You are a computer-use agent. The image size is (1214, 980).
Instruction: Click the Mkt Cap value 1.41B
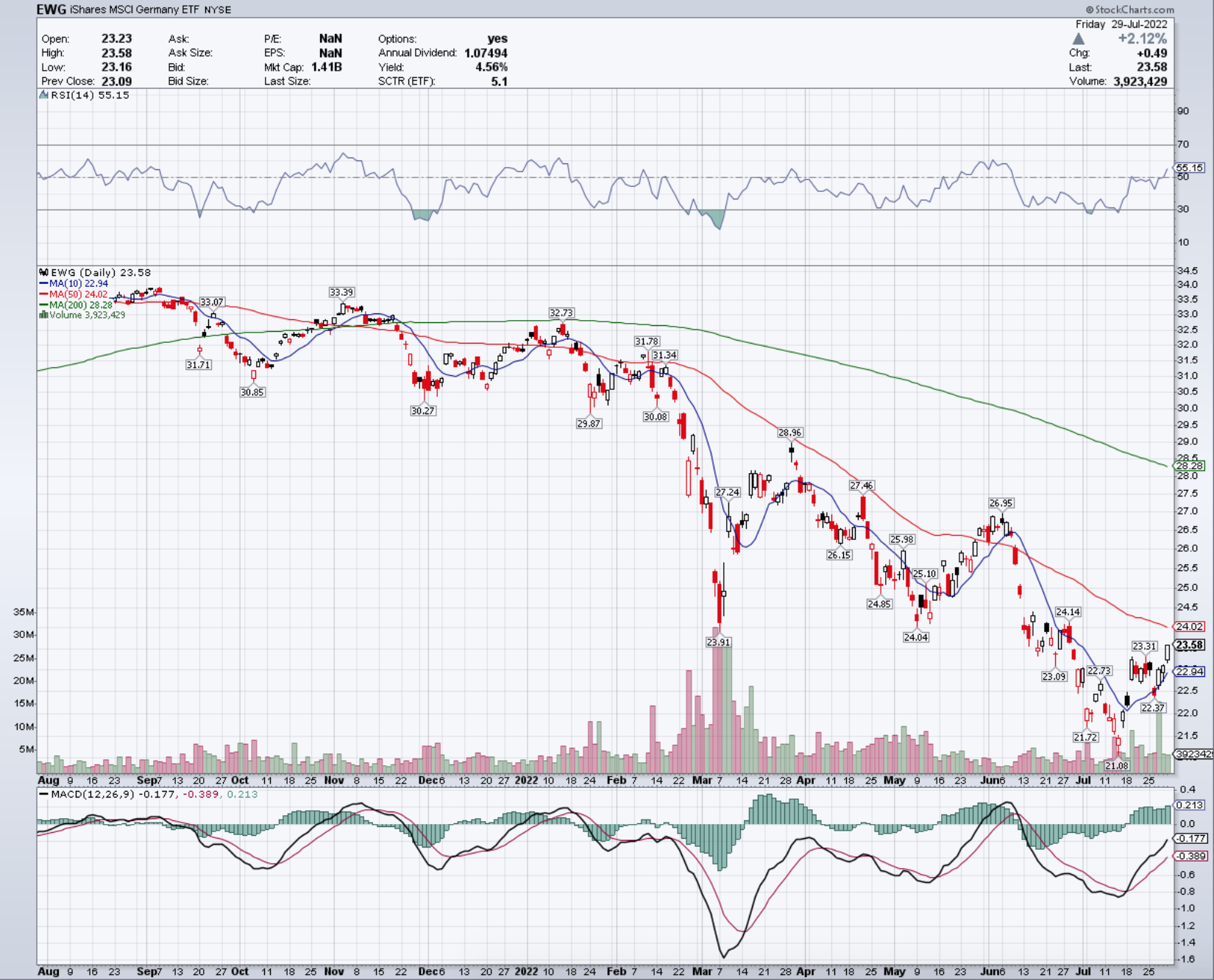pos(327,67)
